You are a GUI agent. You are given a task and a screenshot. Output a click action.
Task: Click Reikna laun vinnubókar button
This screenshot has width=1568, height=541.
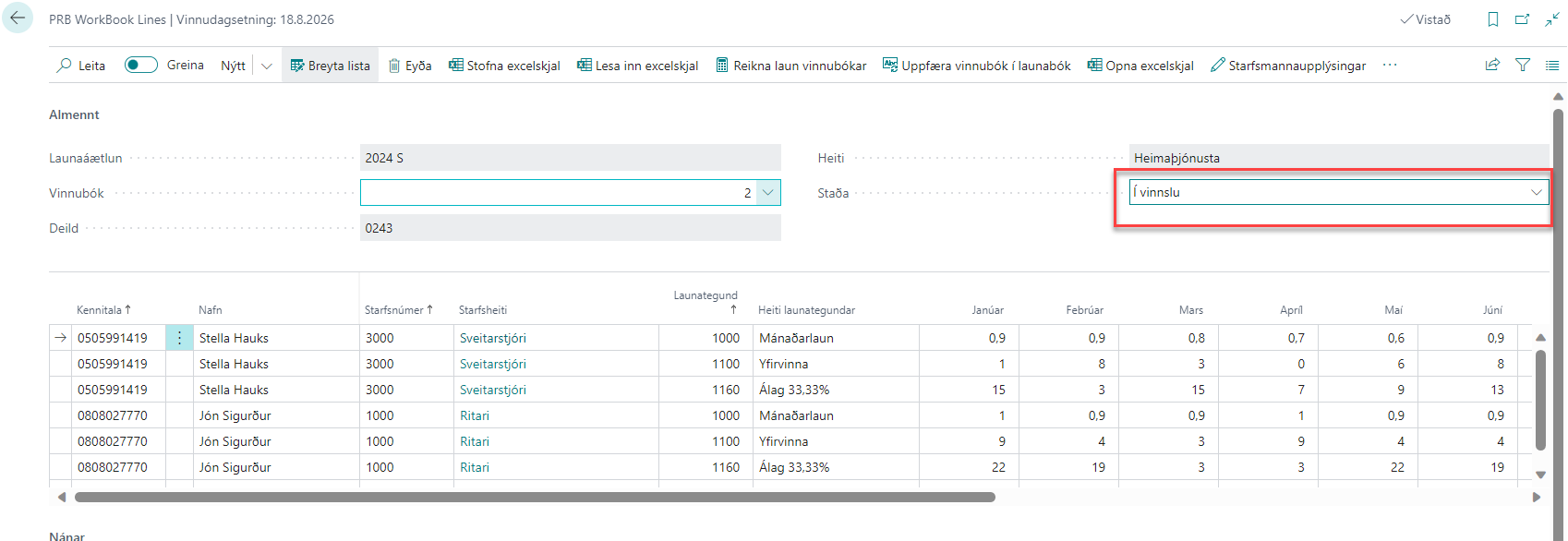(x=791, y=66)
